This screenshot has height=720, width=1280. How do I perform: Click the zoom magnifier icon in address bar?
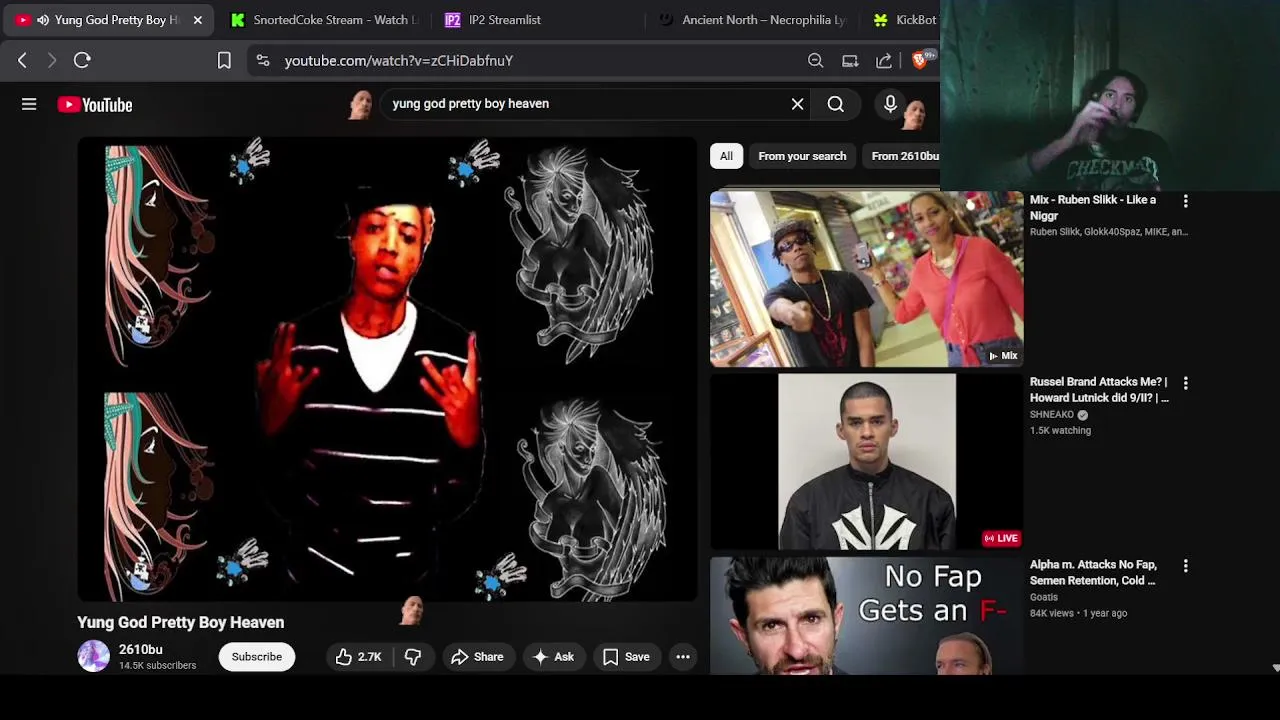tap(816, 60)
